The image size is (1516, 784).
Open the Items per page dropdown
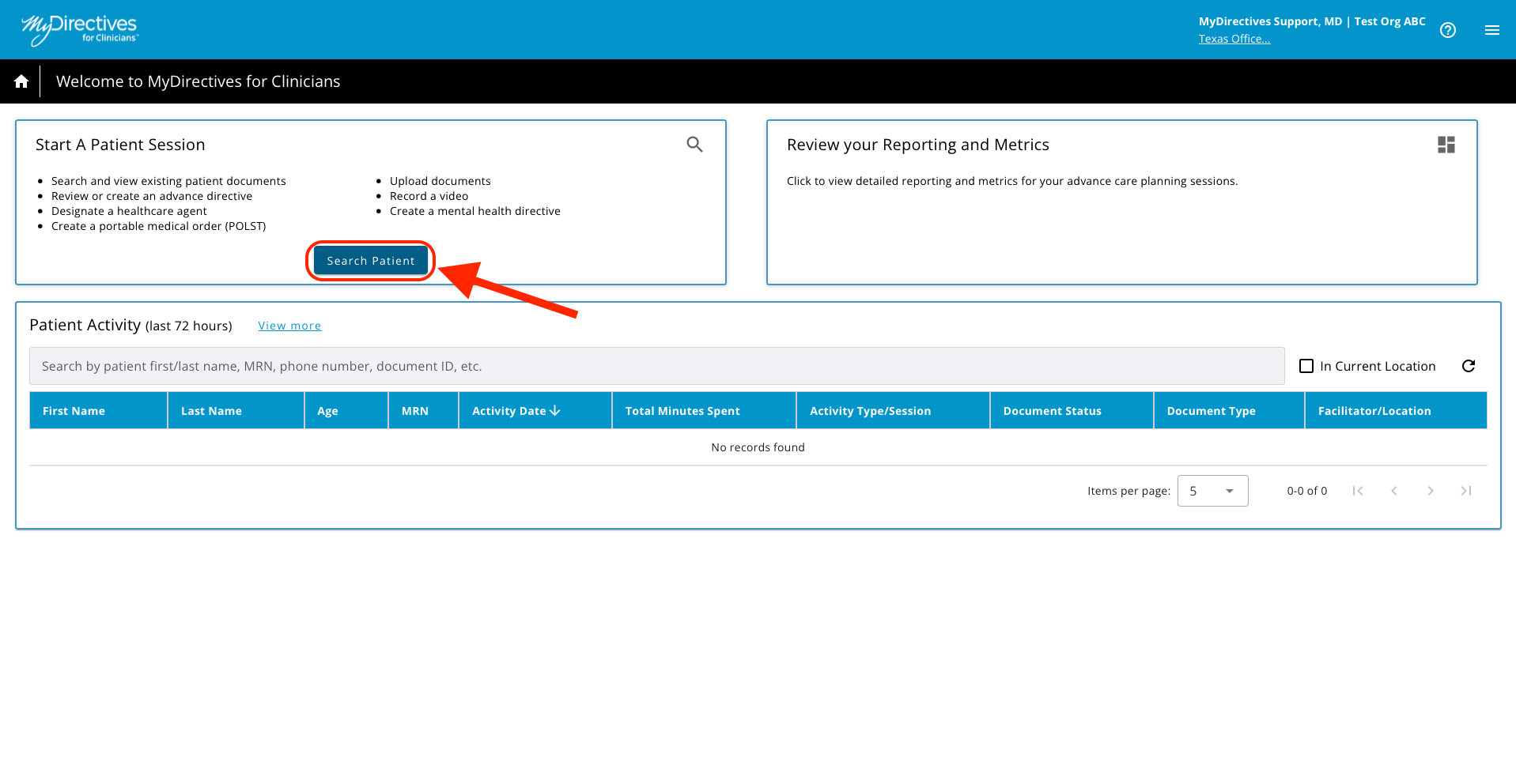(1212, 491)
